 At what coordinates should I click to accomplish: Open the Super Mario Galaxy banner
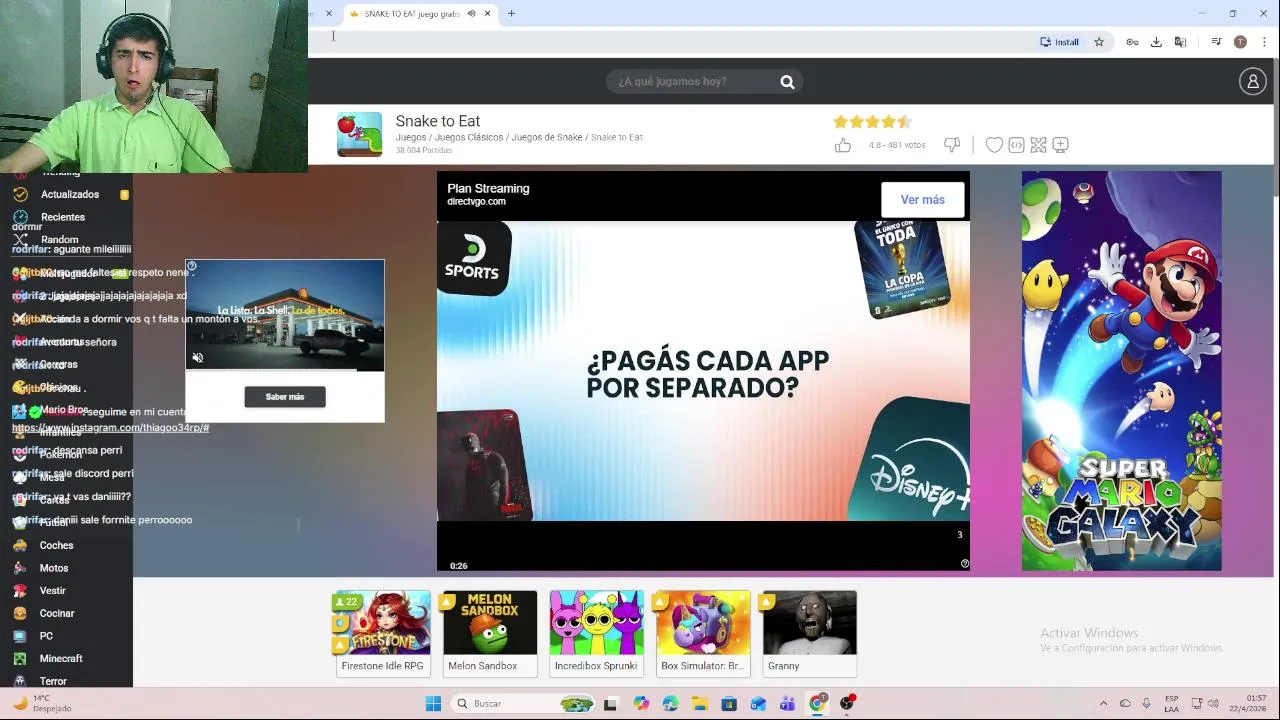click(1121, 371)
